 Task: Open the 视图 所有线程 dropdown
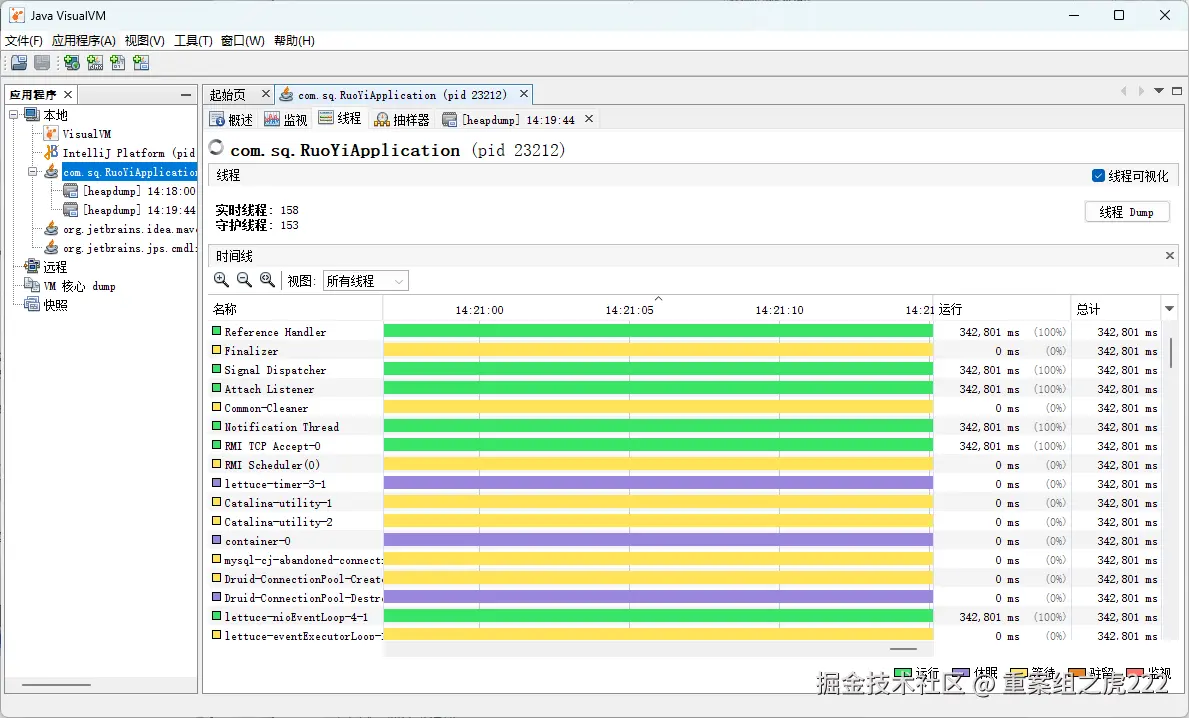[x=365, y=281]
